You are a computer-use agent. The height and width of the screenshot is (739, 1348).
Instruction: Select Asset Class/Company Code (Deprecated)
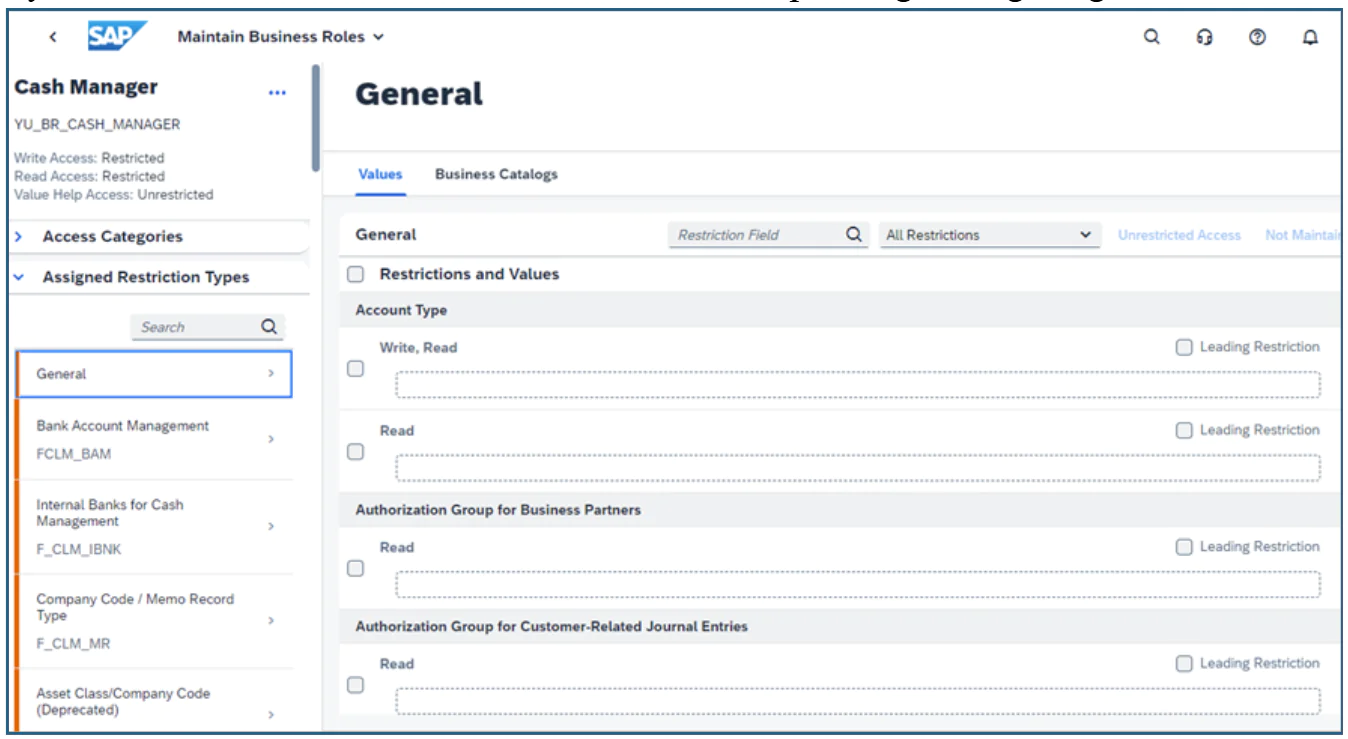[x=154, y=702]
